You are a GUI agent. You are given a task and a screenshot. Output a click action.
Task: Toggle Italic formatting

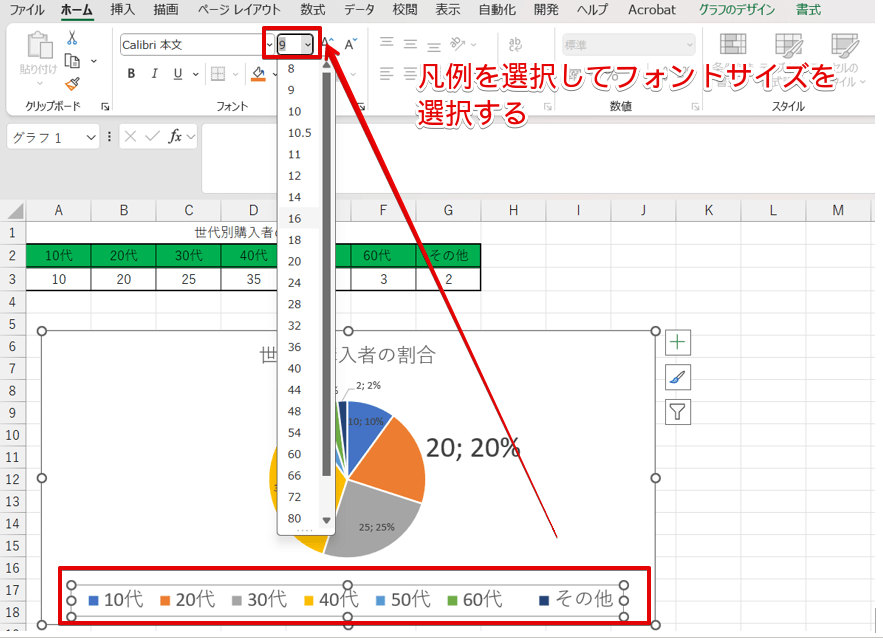click(x=155, y=74)
